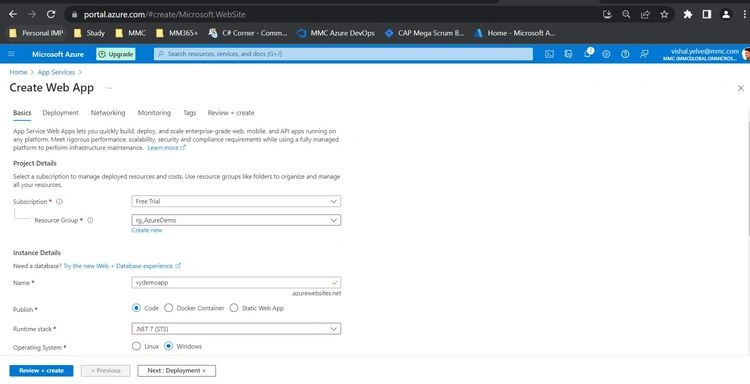Open the Azure portal hamburger menu
Screen dimensions: 750x384
[12, 54]
